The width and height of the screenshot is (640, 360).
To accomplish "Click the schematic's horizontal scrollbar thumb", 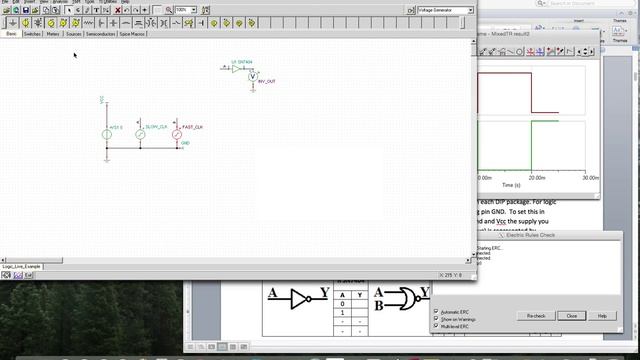I will click(x=34, y=260).
